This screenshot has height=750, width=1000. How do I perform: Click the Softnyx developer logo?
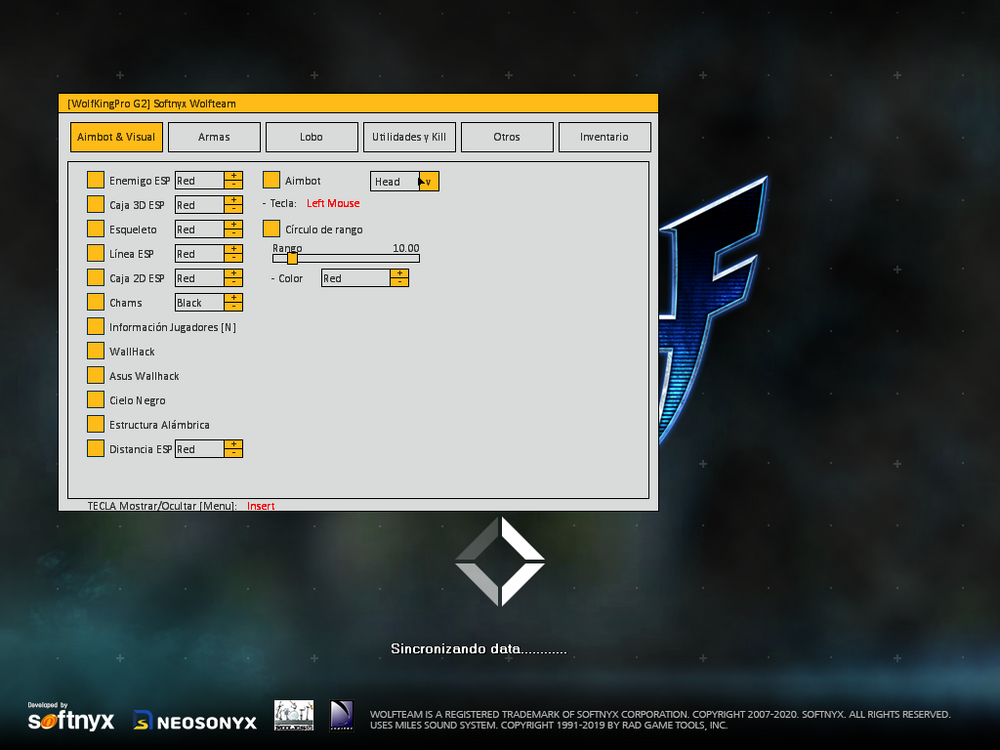click(70, 718)
